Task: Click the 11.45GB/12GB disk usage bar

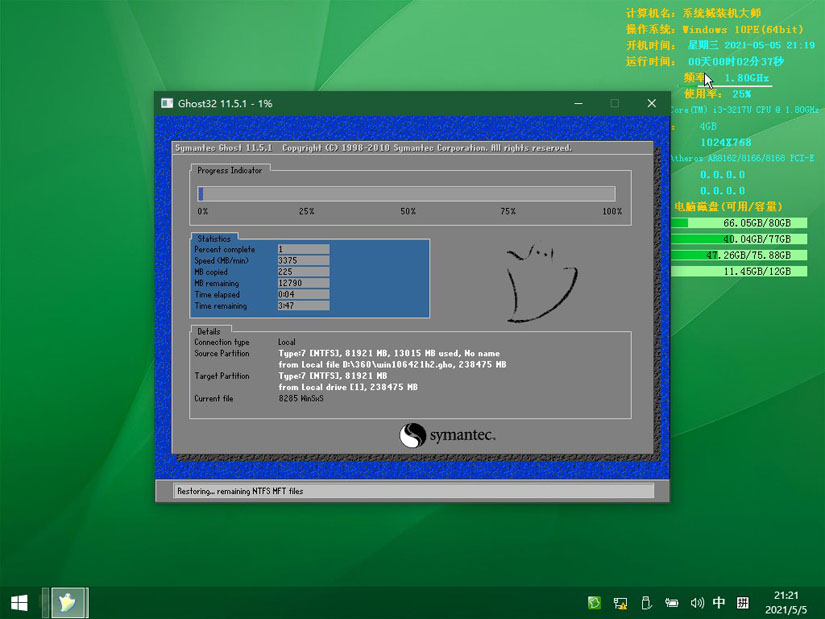Action: click(x=739, y=272)
